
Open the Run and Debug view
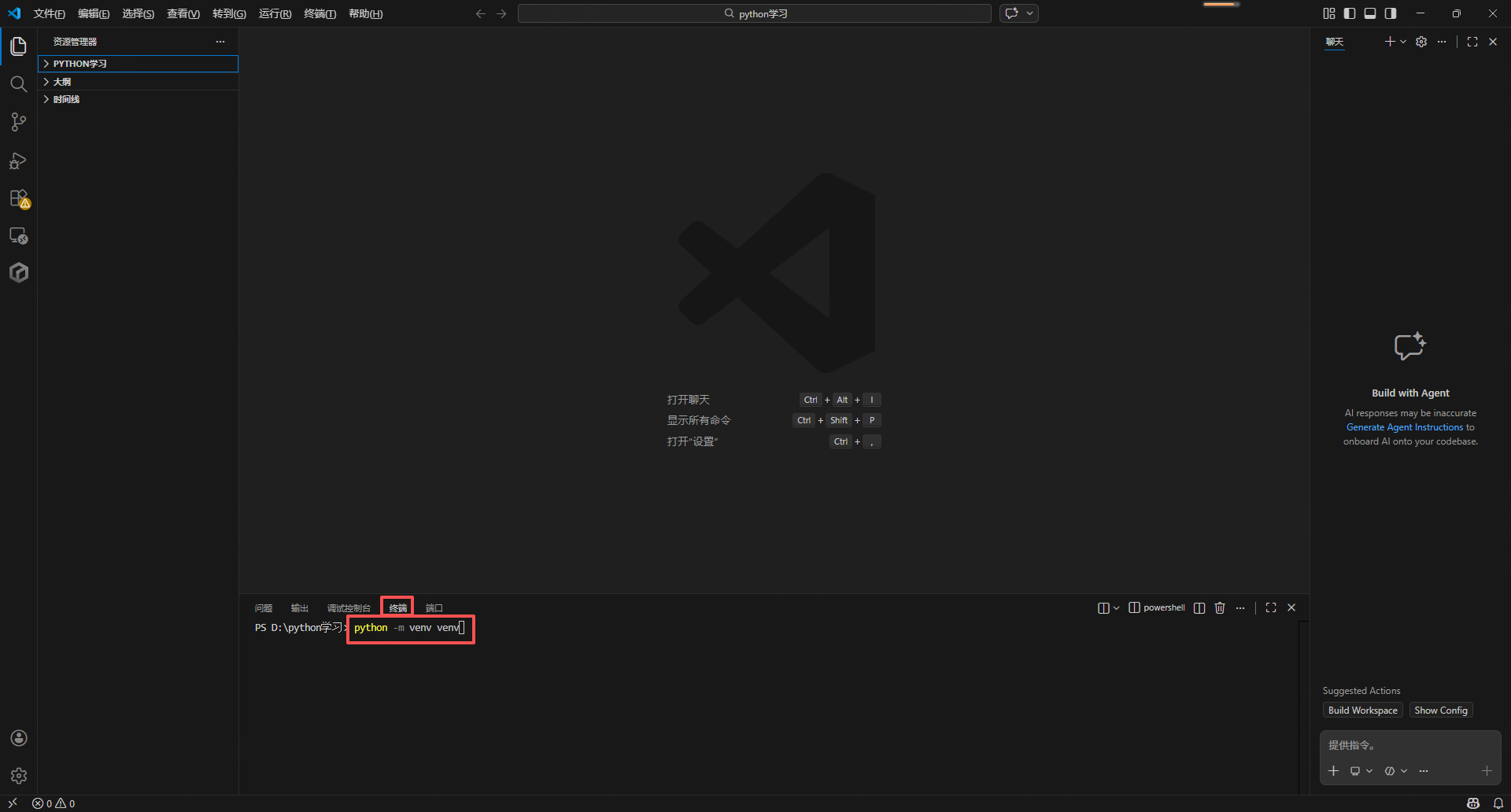(x=19, y=161)
